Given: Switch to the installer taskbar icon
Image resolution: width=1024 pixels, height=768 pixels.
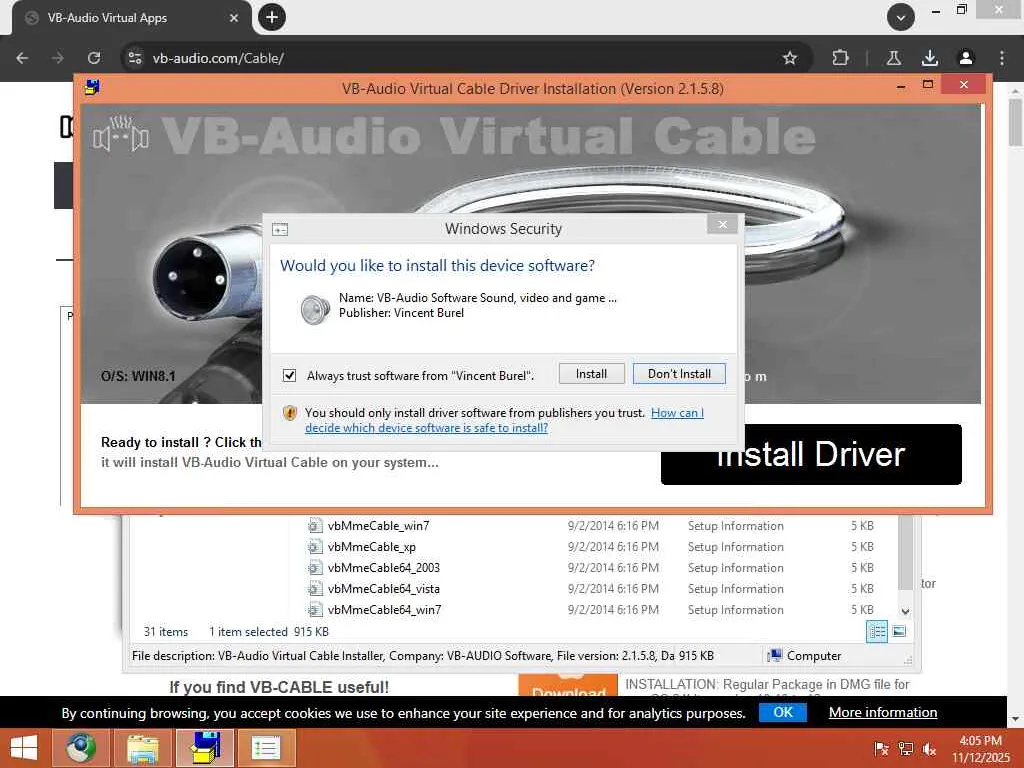Looking at the screenshot, I should [x=205, y=748].
